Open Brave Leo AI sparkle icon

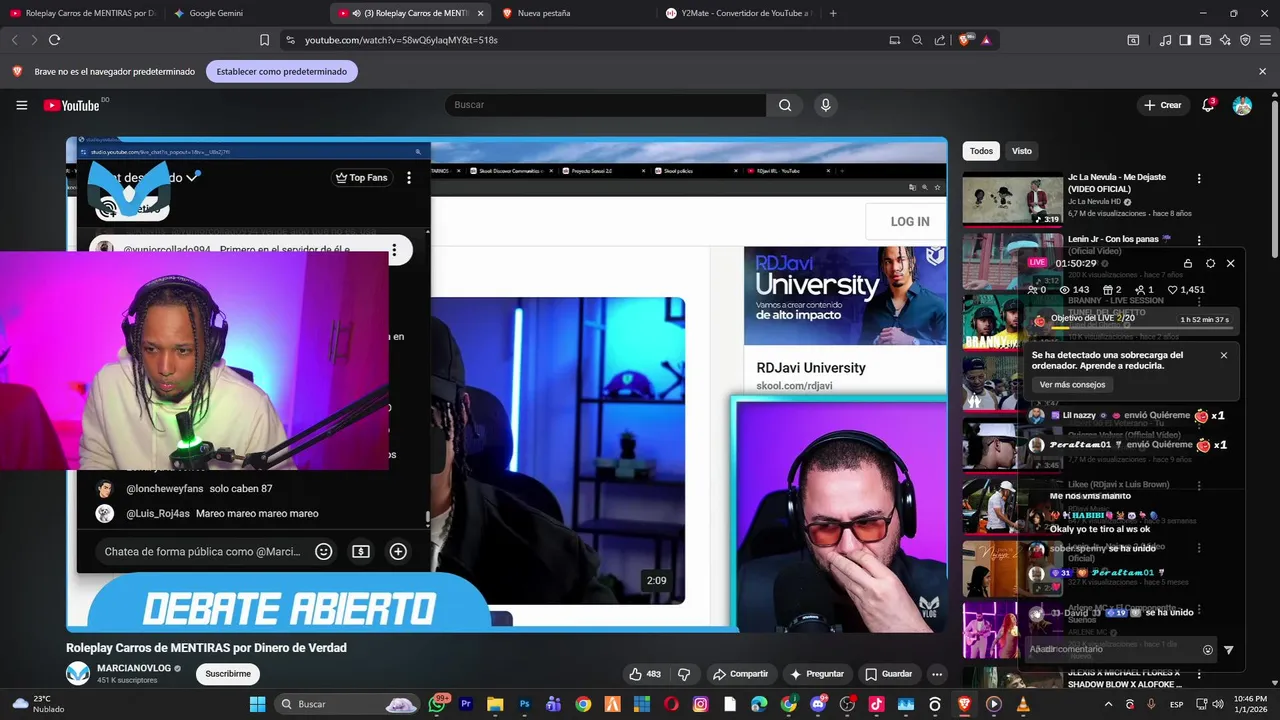point(1225,40)
